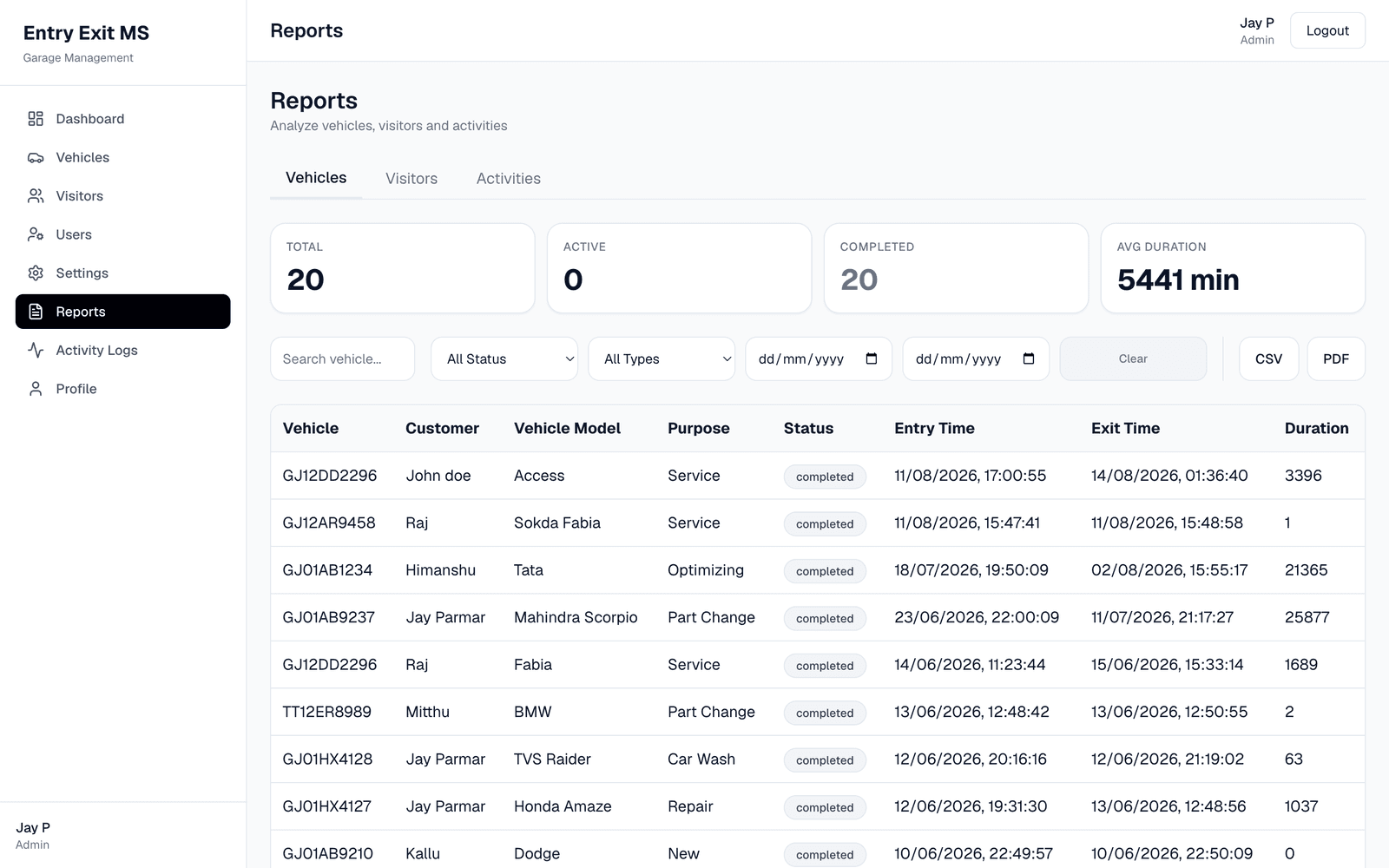Click the Dashboard grid icon
The height and width of the screenshot is (868, 1389).
36,119
